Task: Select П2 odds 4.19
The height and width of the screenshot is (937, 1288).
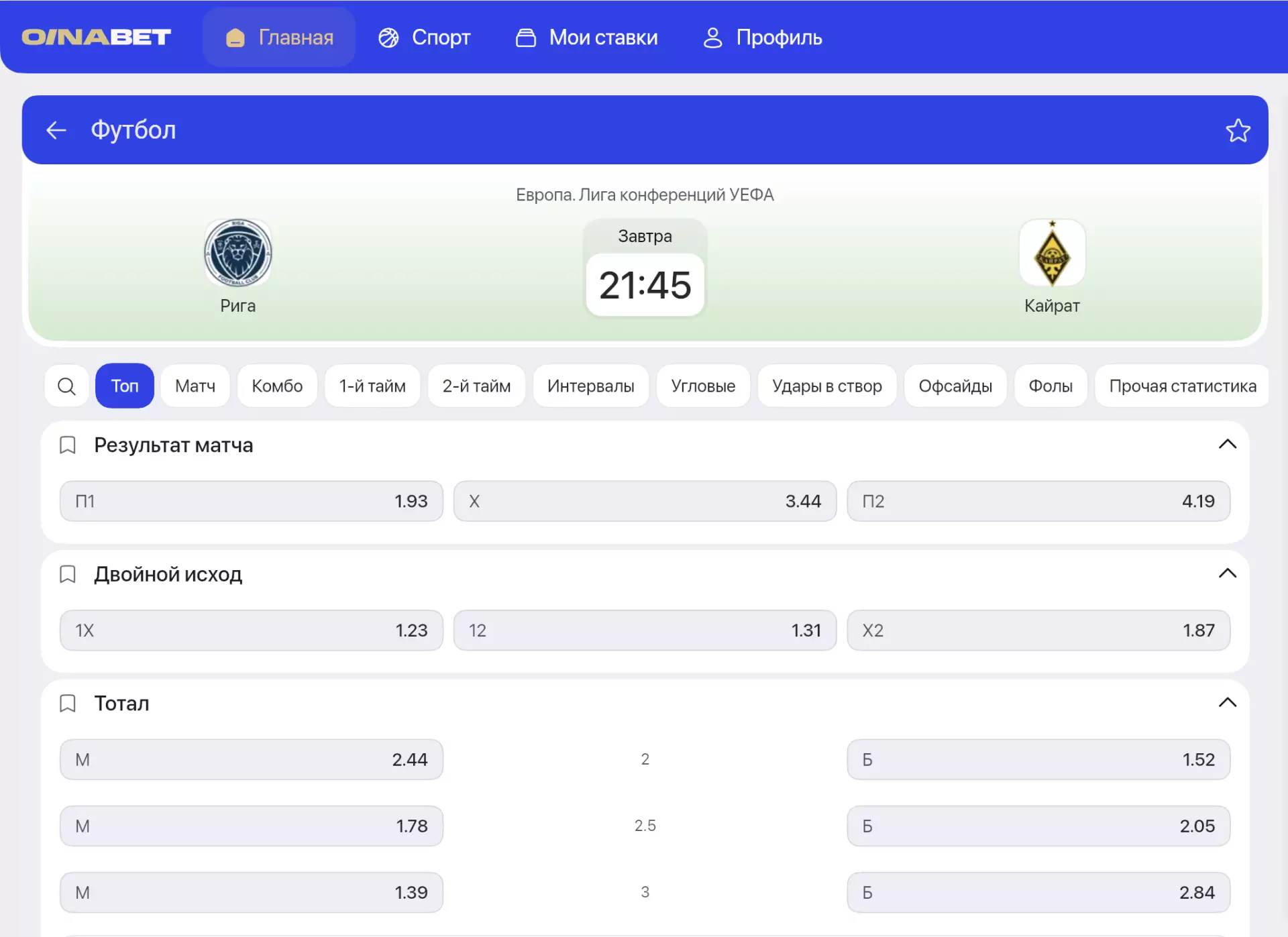Action: 1038,501
